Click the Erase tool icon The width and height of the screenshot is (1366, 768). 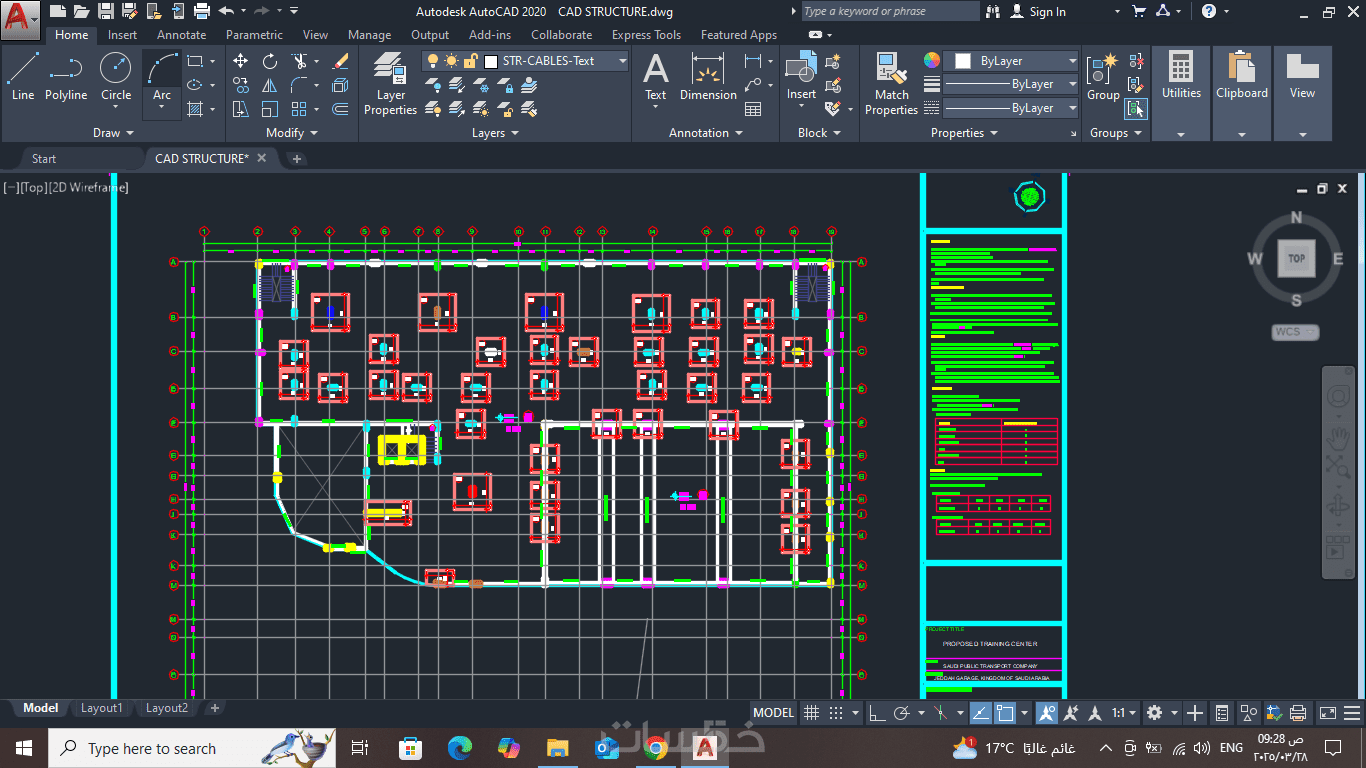click(x=340, y=61)
